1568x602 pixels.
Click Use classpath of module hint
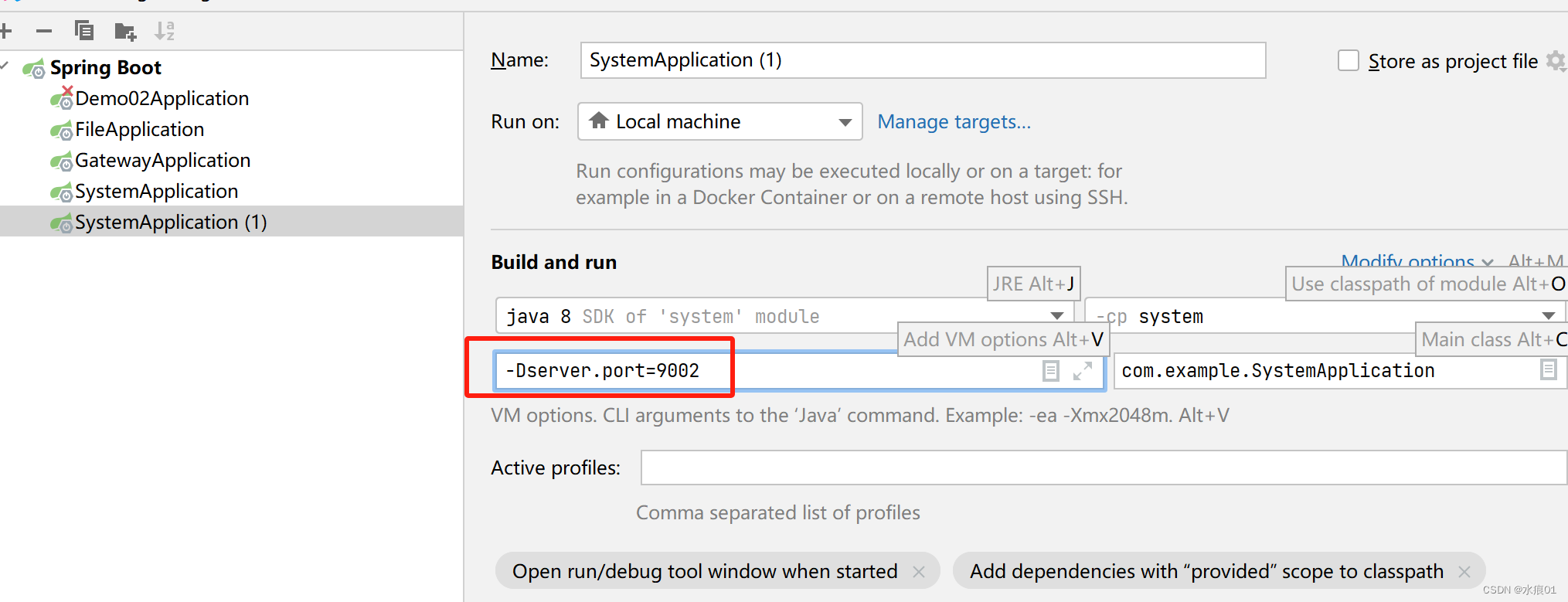1428,284
